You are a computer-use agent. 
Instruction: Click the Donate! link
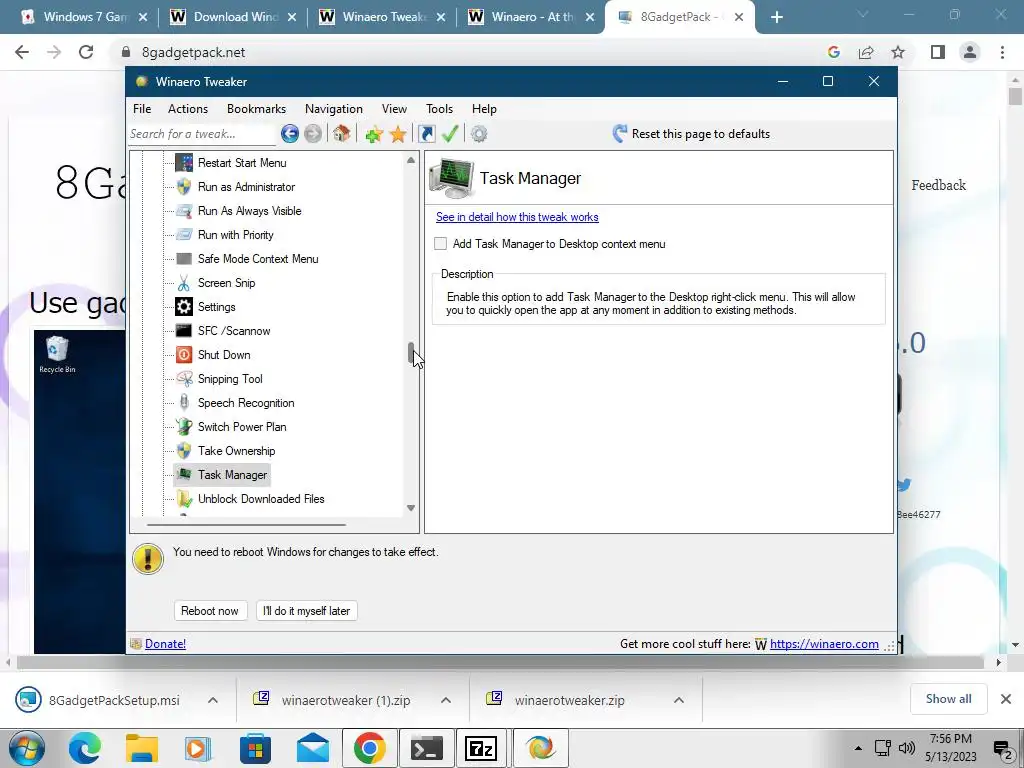[165, 644]
